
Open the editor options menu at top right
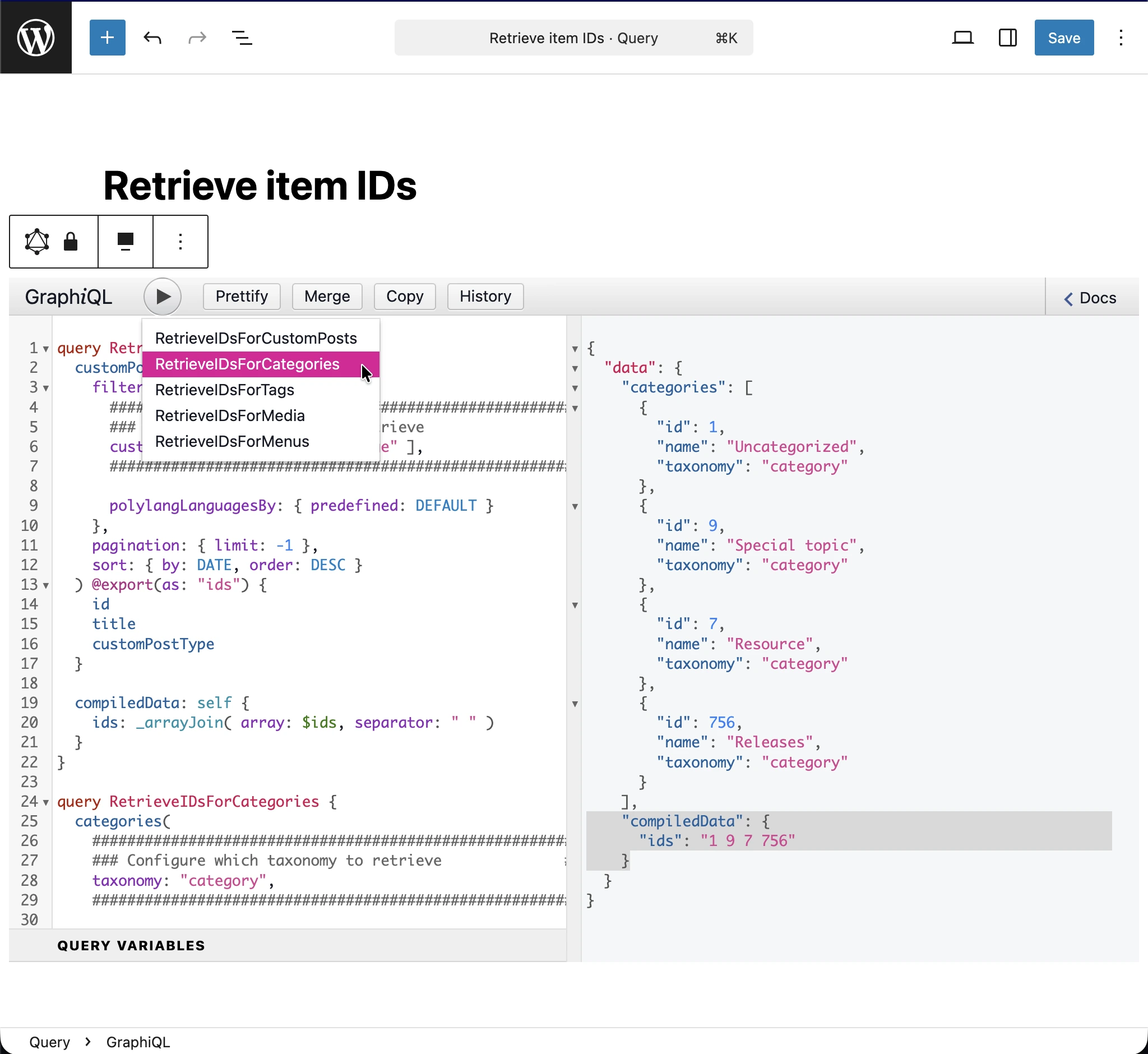pyautogui.click(x=1120, y=38)
